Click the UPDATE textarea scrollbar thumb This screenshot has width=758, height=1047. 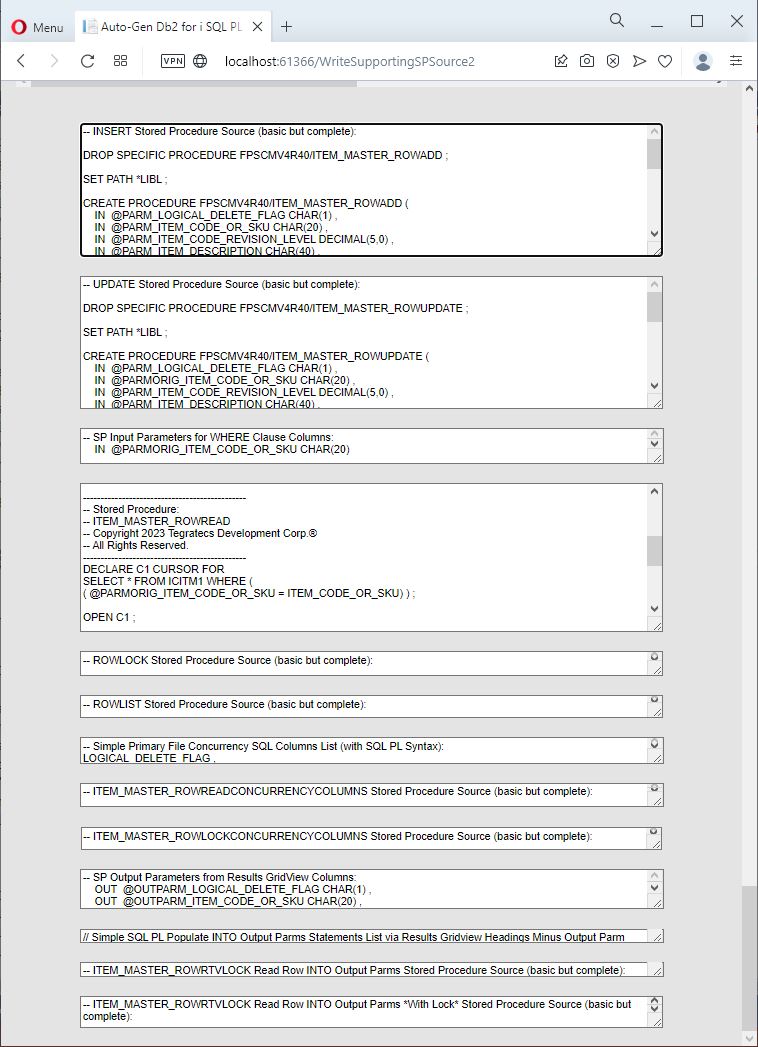pos(654,307)
